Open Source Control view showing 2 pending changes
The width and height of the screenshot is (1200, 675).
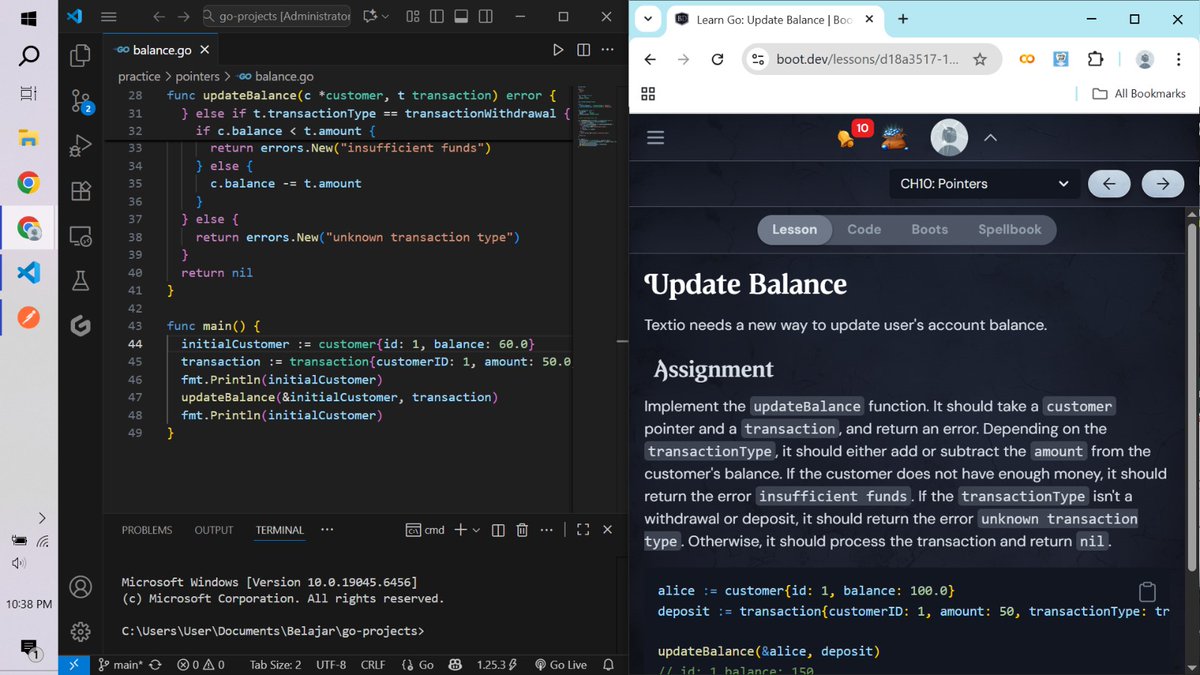80,100
